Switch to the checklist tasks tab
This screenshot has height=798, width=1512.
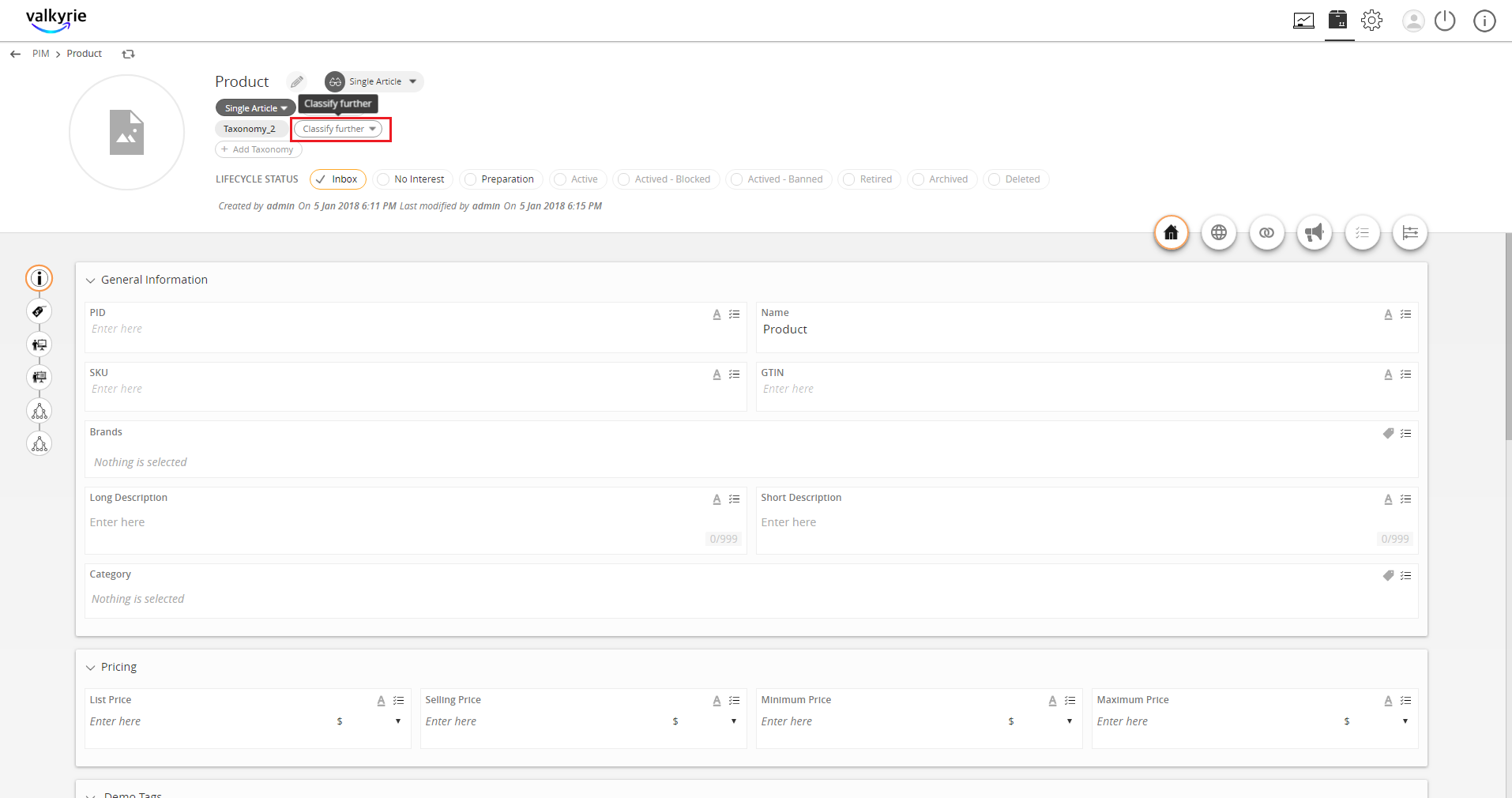coord(1363,232)
